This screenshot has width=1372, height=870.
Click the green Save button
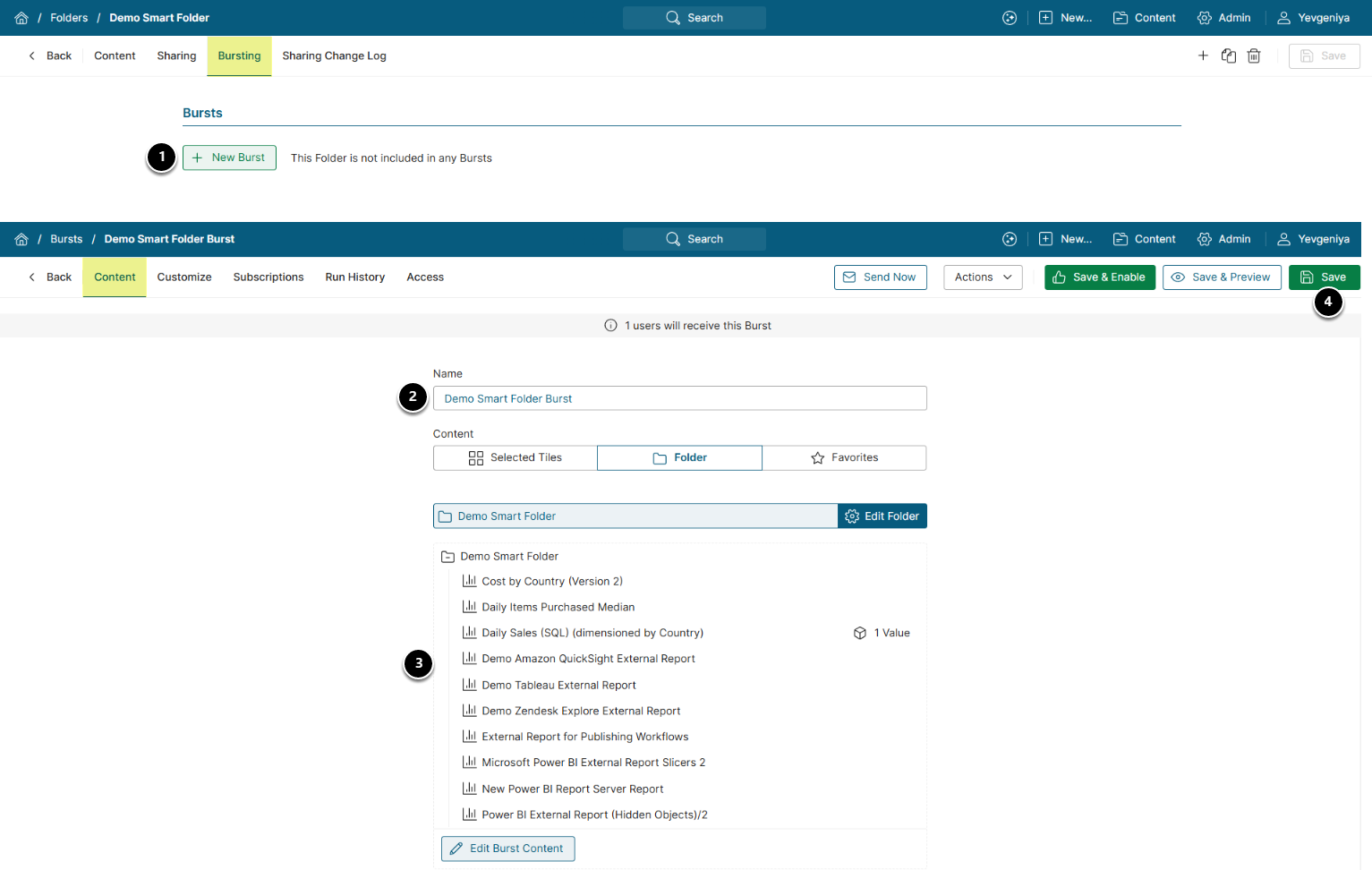pyautogui.click(x=1324, y=277)
